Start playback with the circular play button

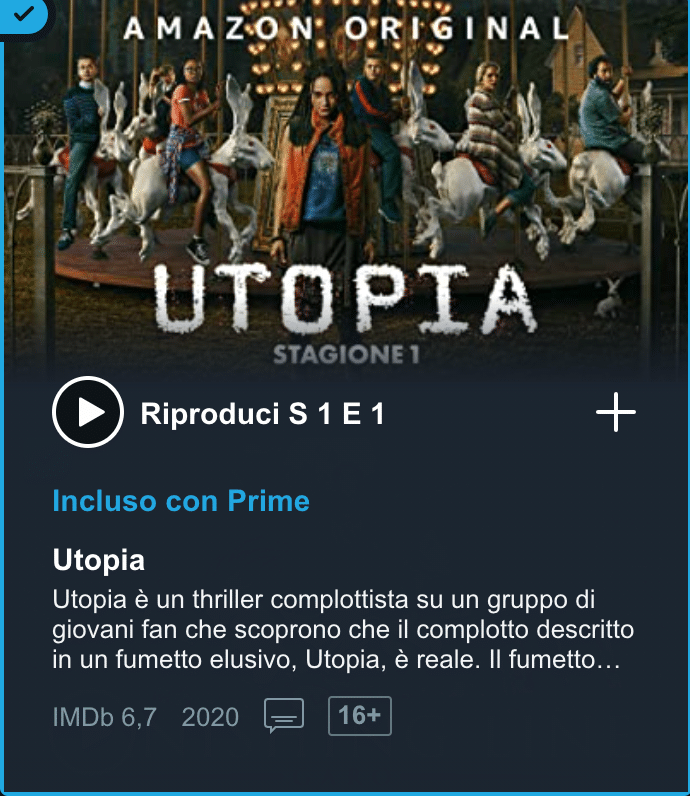click(88, 412)
